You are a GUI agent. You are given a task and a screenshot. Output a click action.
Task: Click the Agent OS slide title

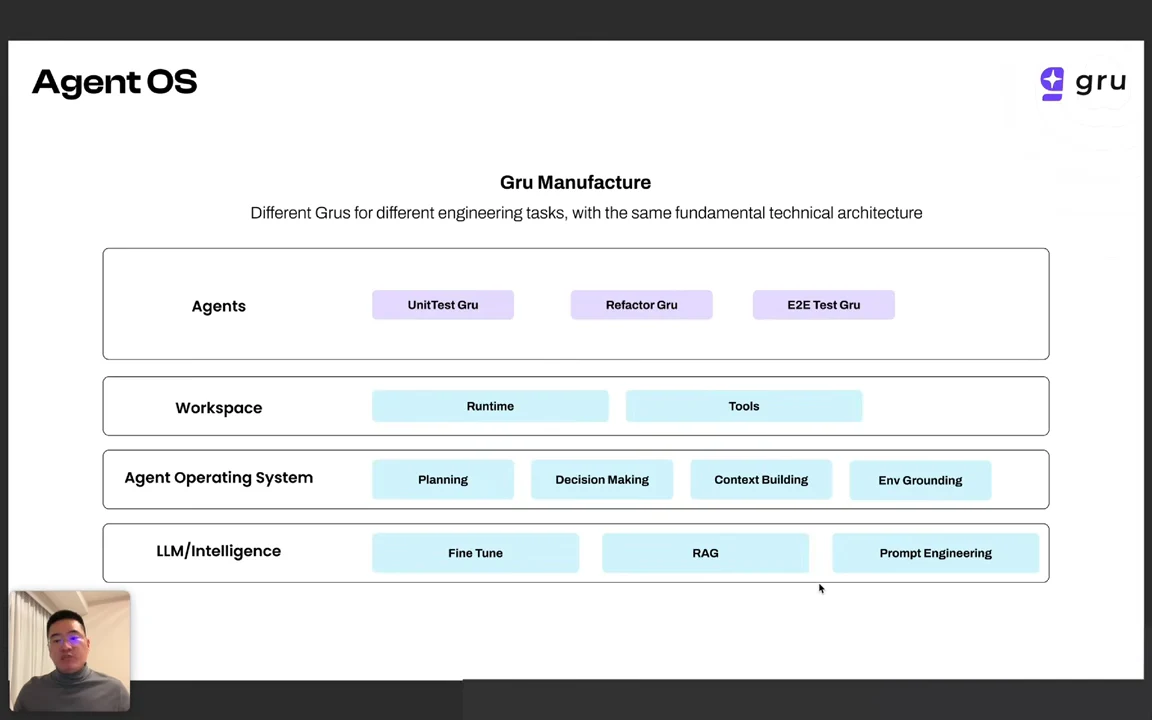point(115,82)
